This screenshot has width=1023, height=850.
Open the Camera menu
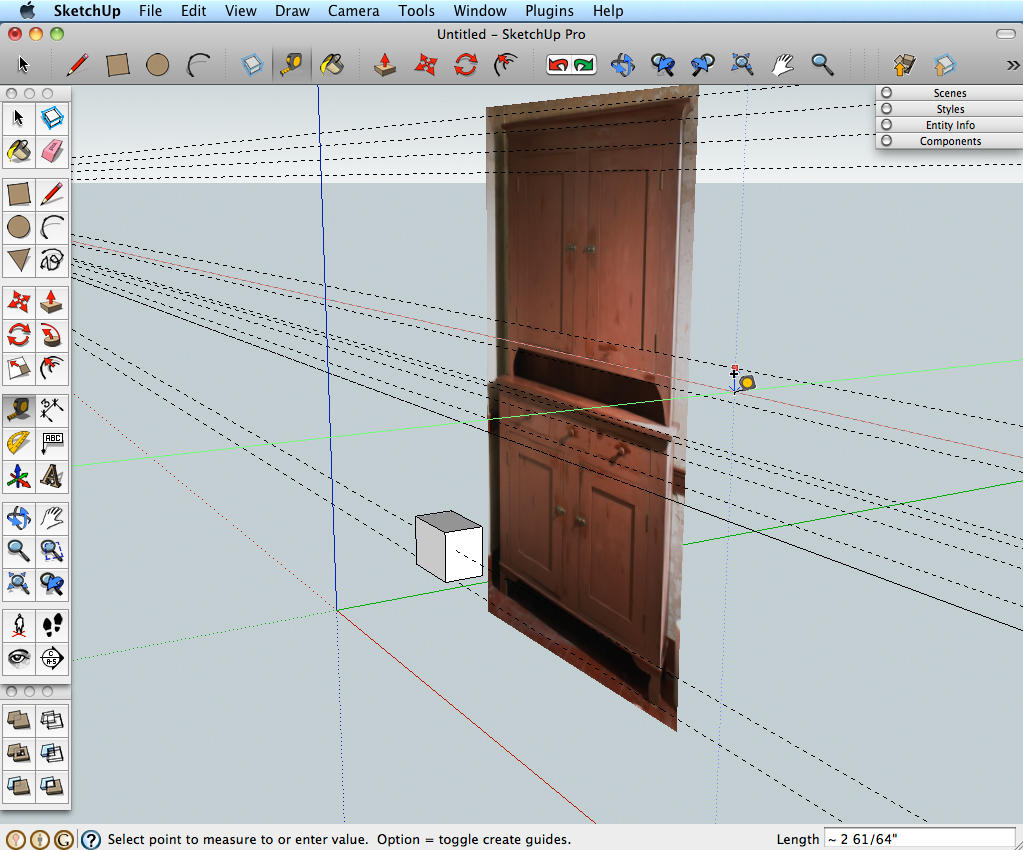pos(353,11)
